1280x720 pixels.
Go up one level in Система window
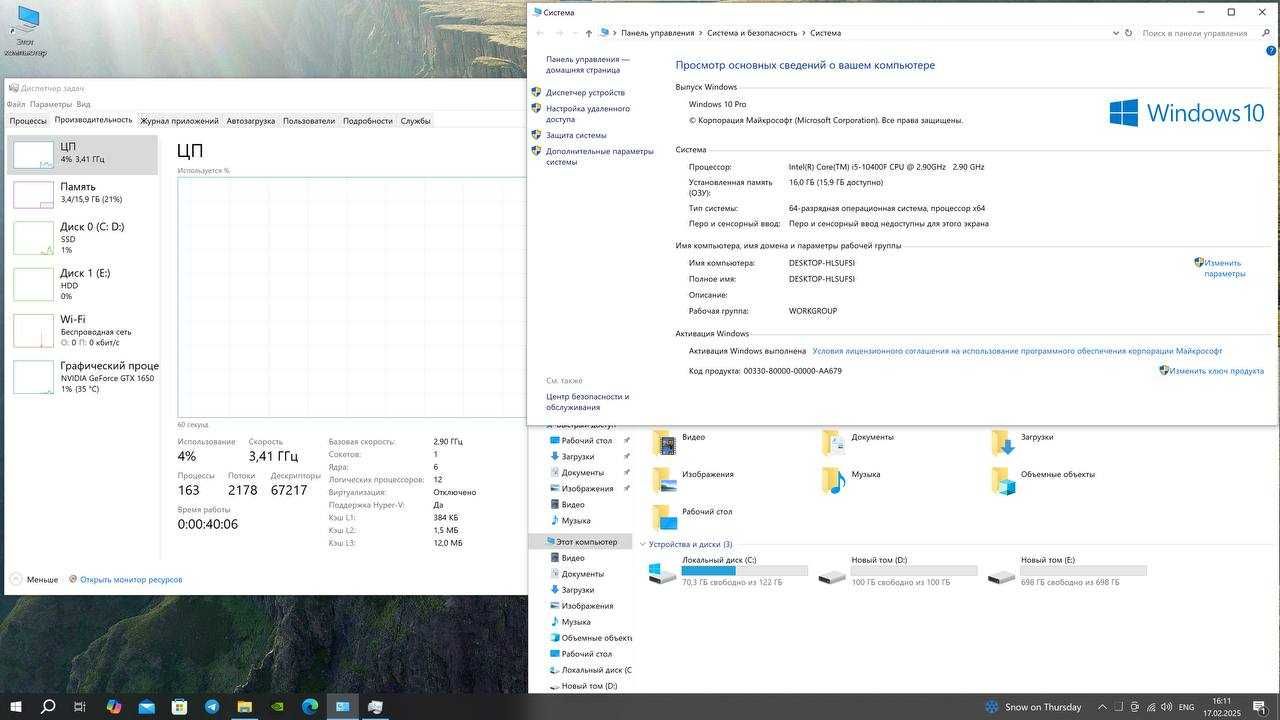pyautogui.click(x=588, y=33)
